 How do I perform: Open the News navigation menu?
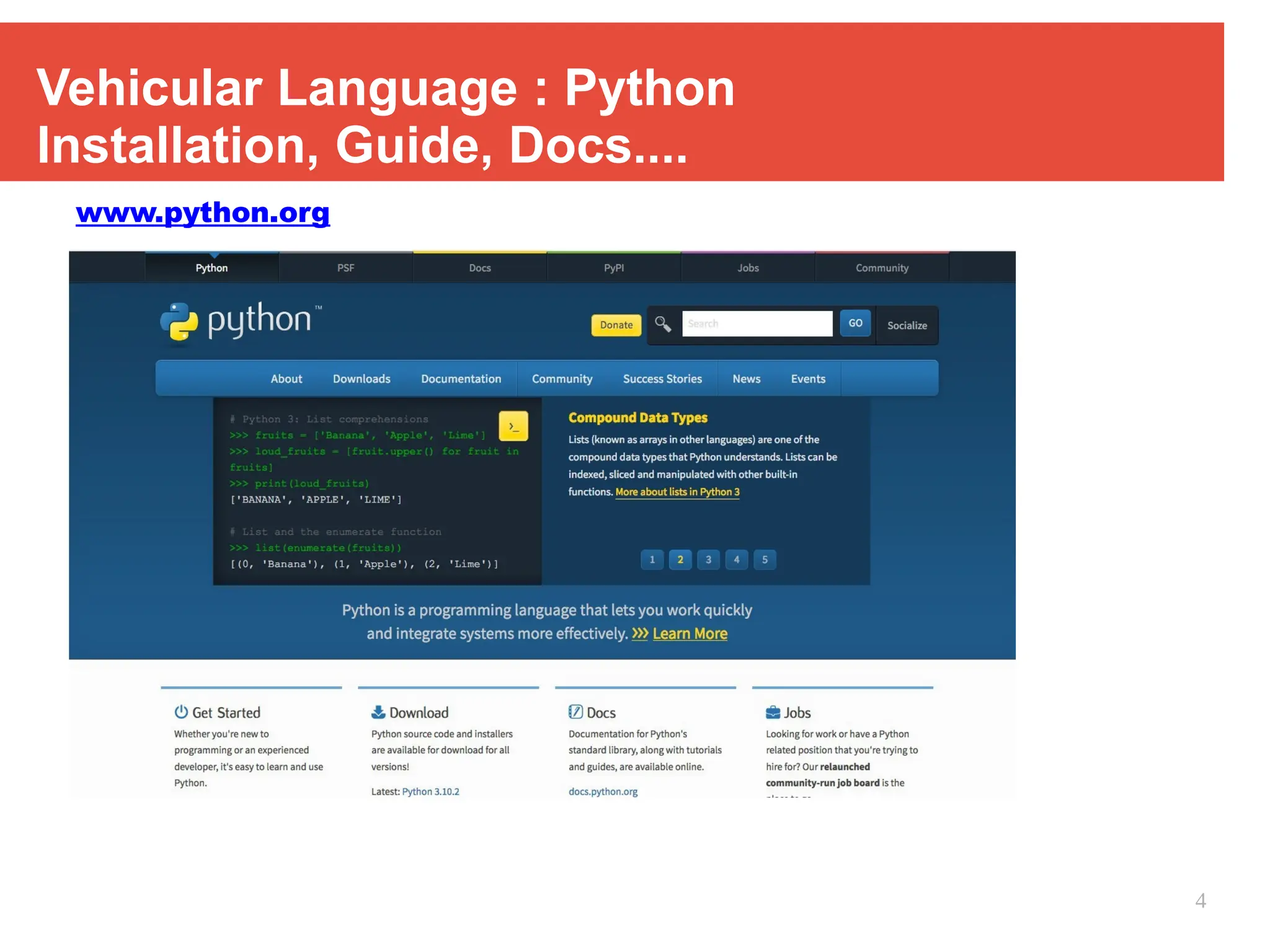(x=747, y=379)
